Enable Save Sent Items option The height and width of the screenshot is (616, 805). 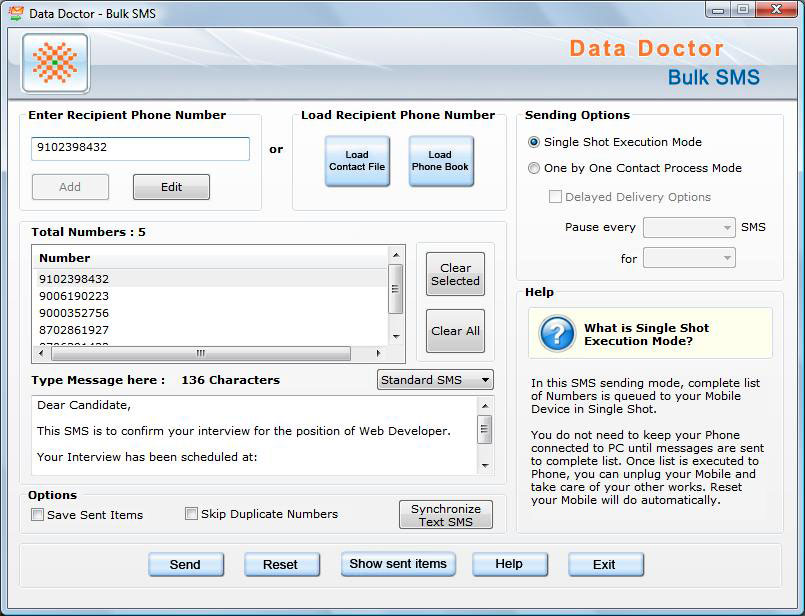(37, 514)
